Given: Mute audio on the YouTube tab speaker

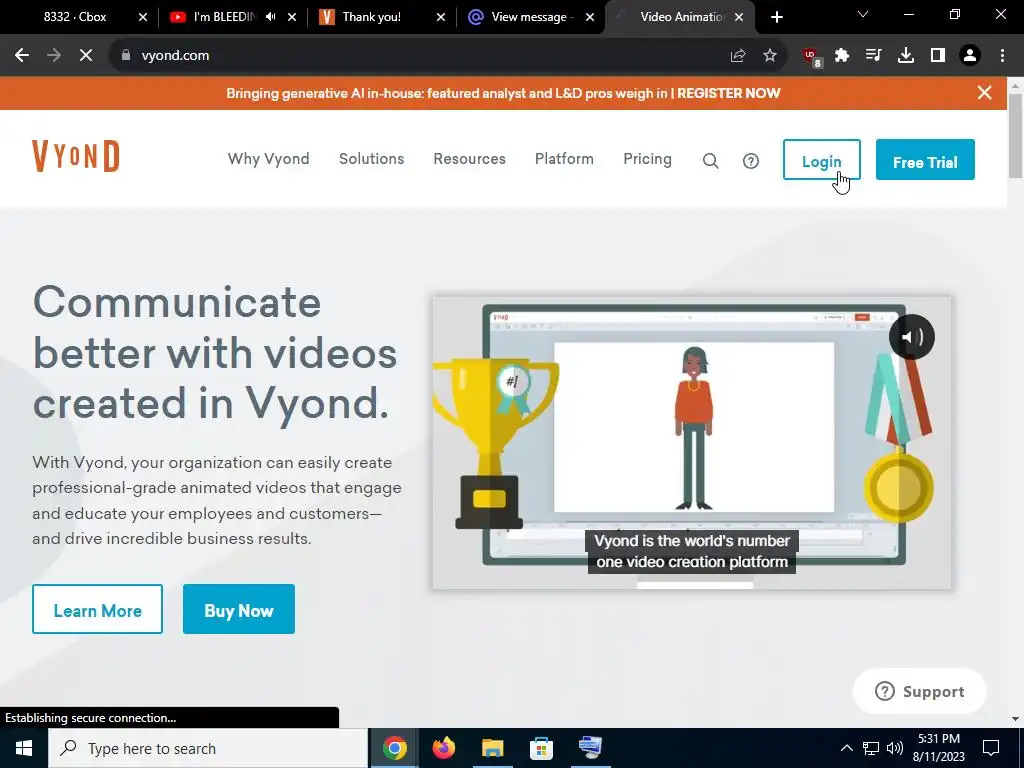Looking at the screenshot, I should click(x=270, y=17).
